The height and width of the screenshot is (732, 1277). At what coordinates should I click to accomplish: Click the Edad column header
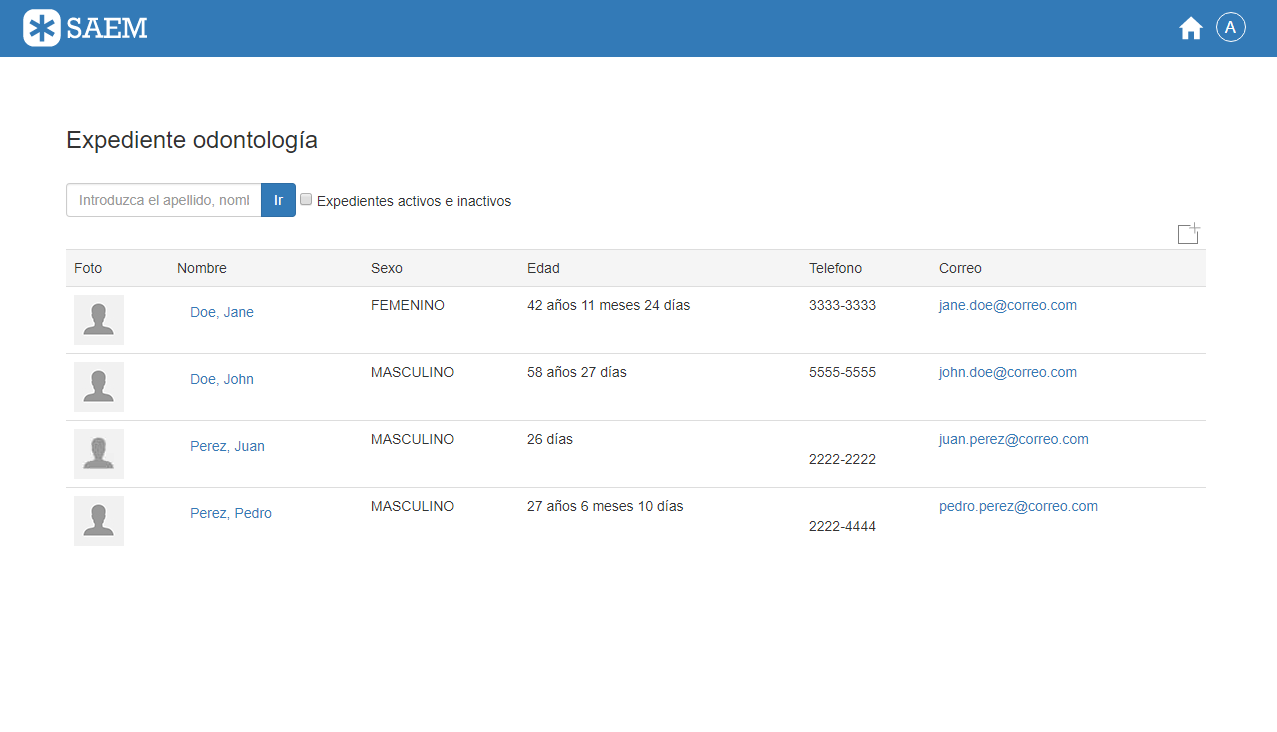543,268
